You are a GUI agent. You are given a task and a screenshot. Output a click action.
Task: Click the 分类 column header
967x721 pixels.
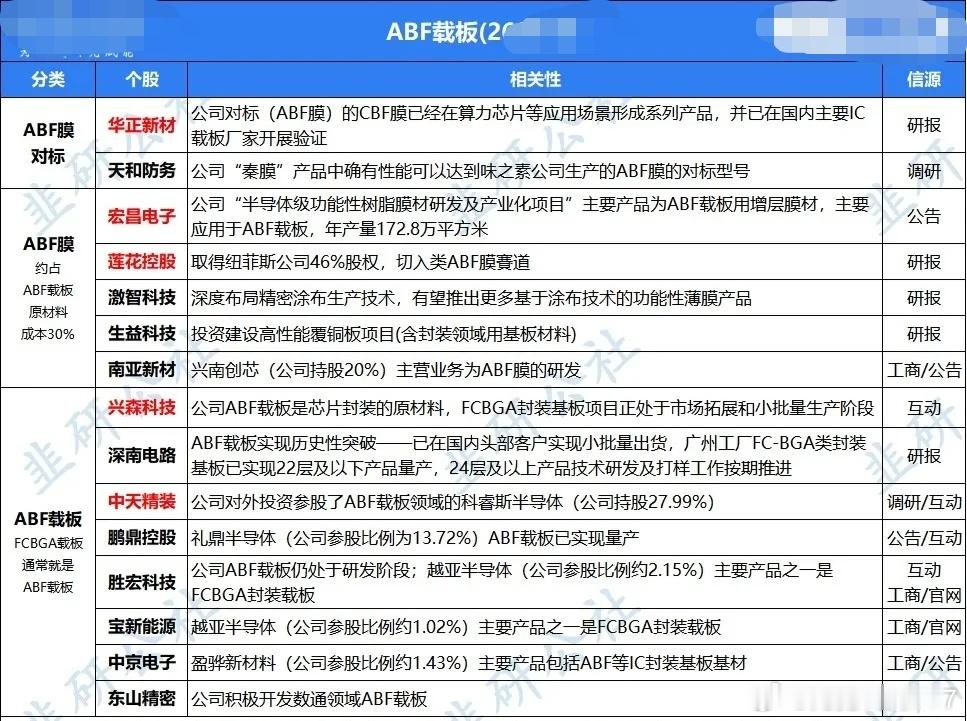click(48, 80)
